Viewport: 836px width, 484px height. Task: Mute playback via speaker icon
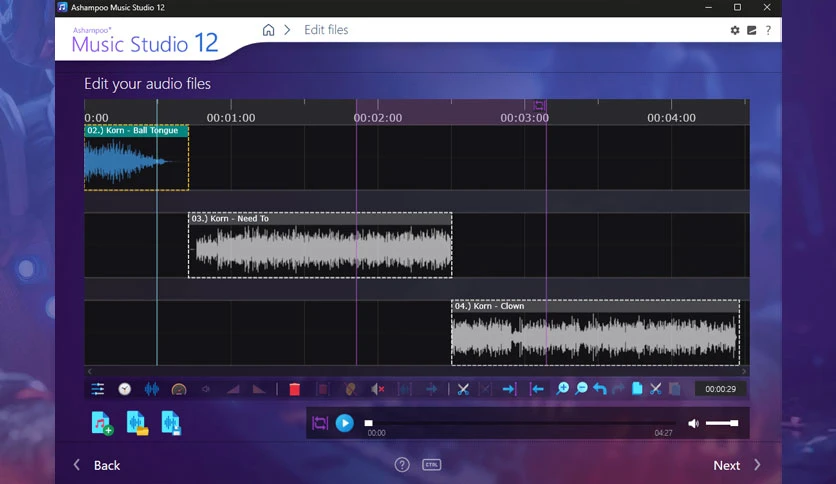point(693,423)
